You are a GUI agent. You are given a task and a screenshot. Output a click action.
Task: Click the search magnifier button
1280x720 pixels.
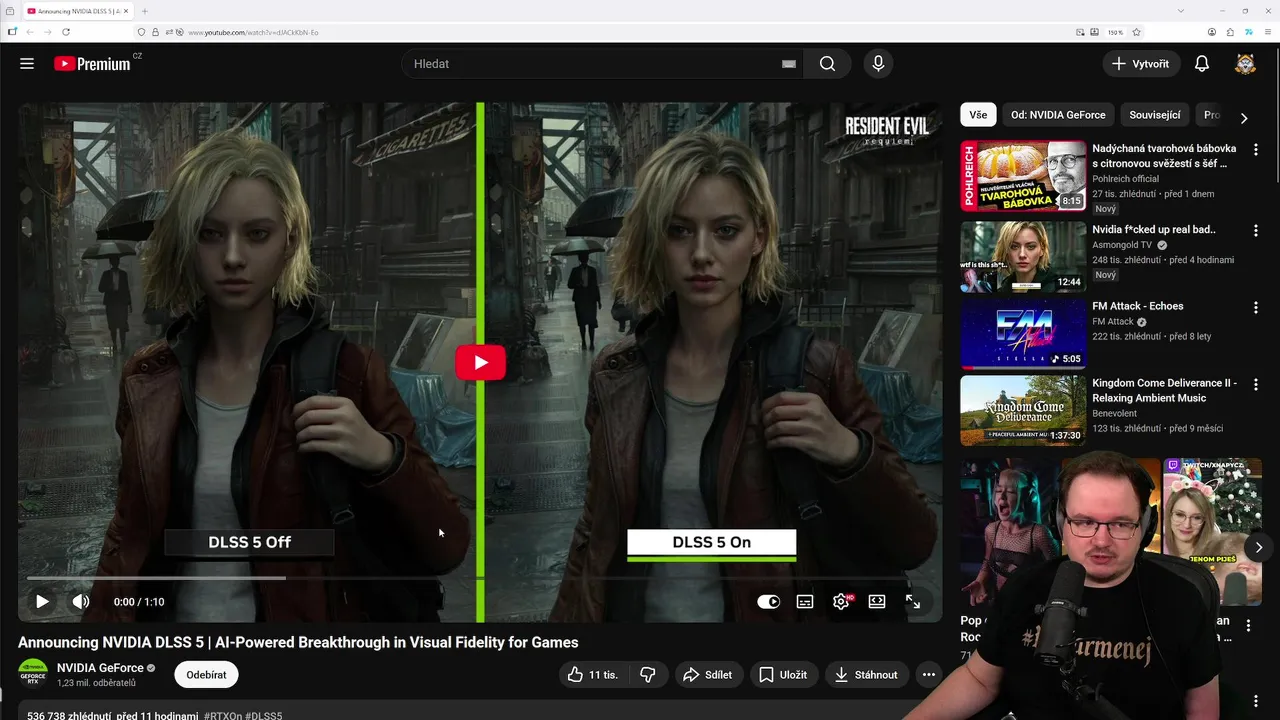coord(827,64)
